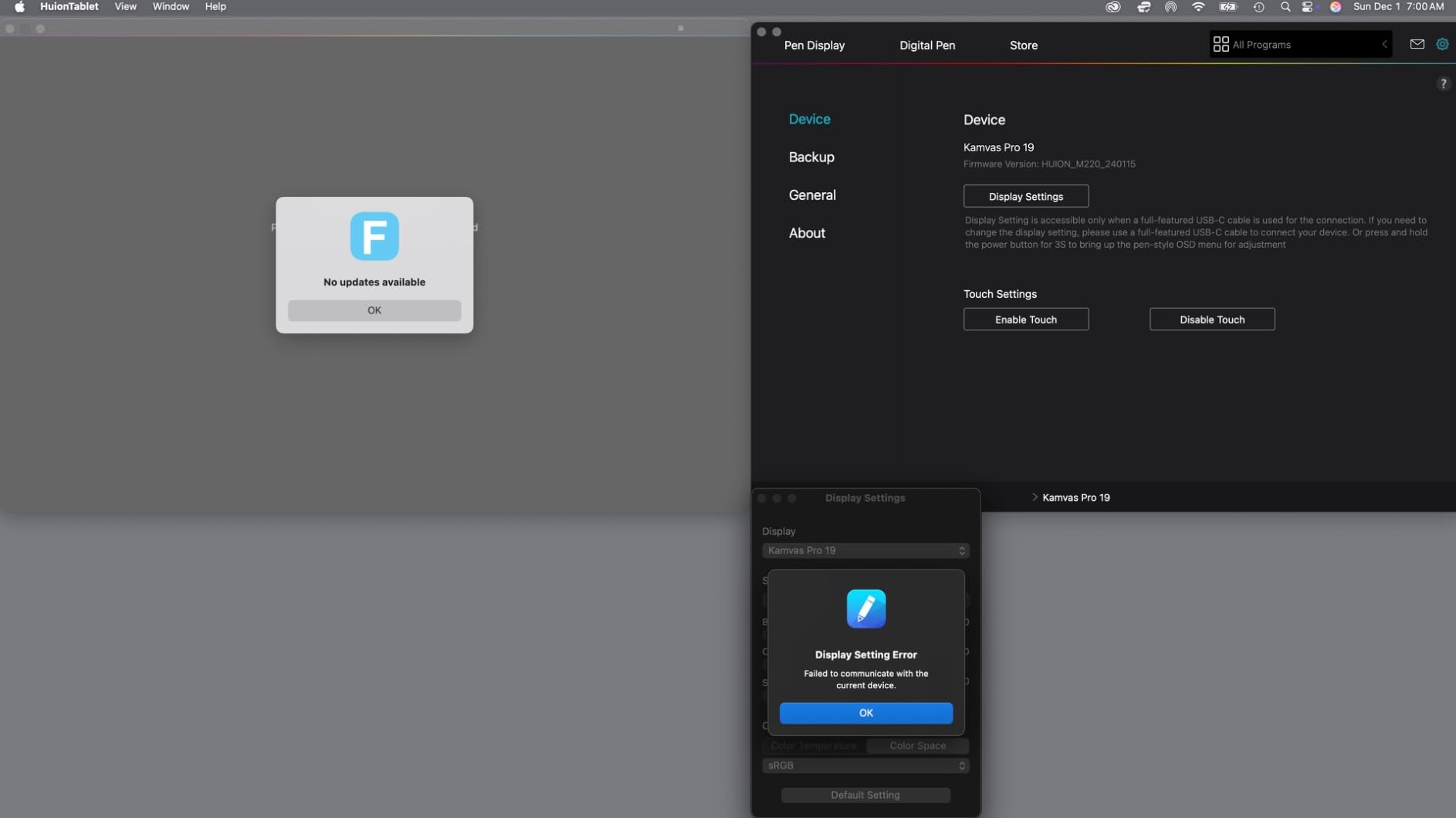Select Backup in the settings sidebar

click(x=811, y=157)
